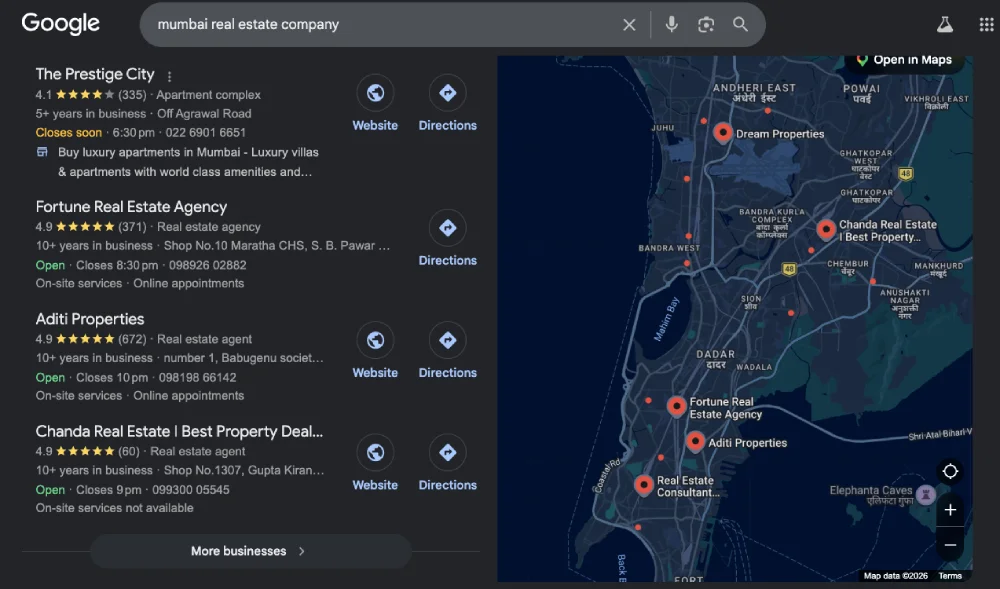
Task: Click the Aditi Properties map pin
Action: click(695, 441)
